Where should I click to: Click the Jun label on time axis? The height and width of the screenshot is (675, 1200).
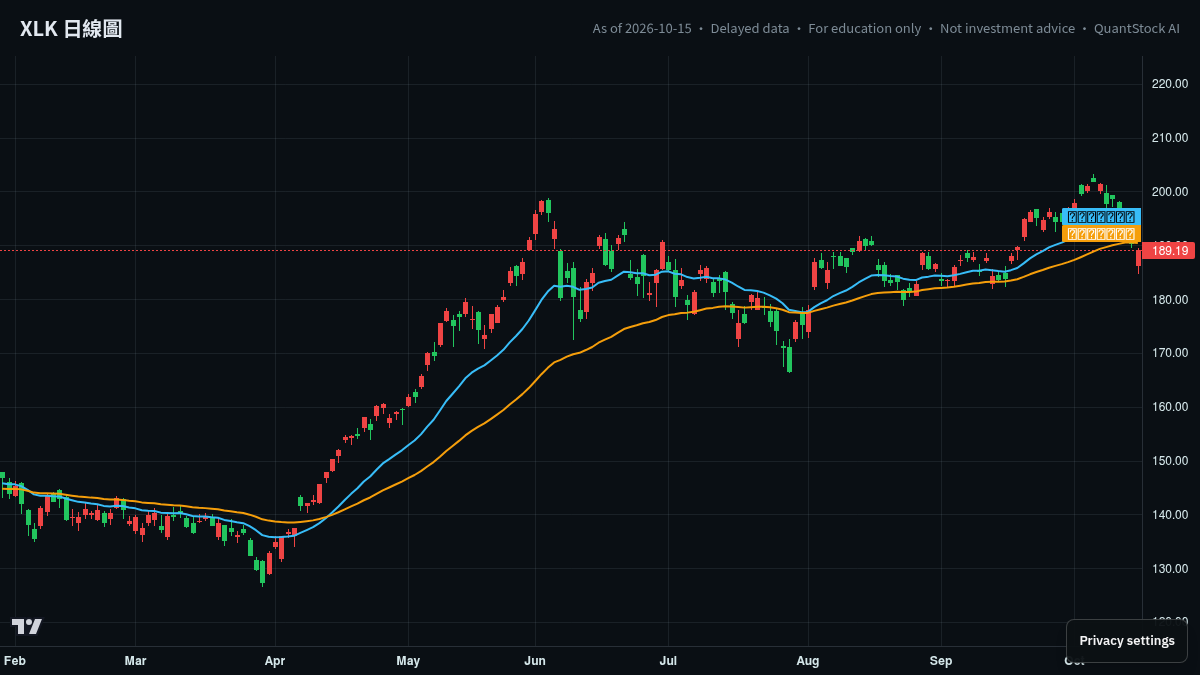(535, 661)
